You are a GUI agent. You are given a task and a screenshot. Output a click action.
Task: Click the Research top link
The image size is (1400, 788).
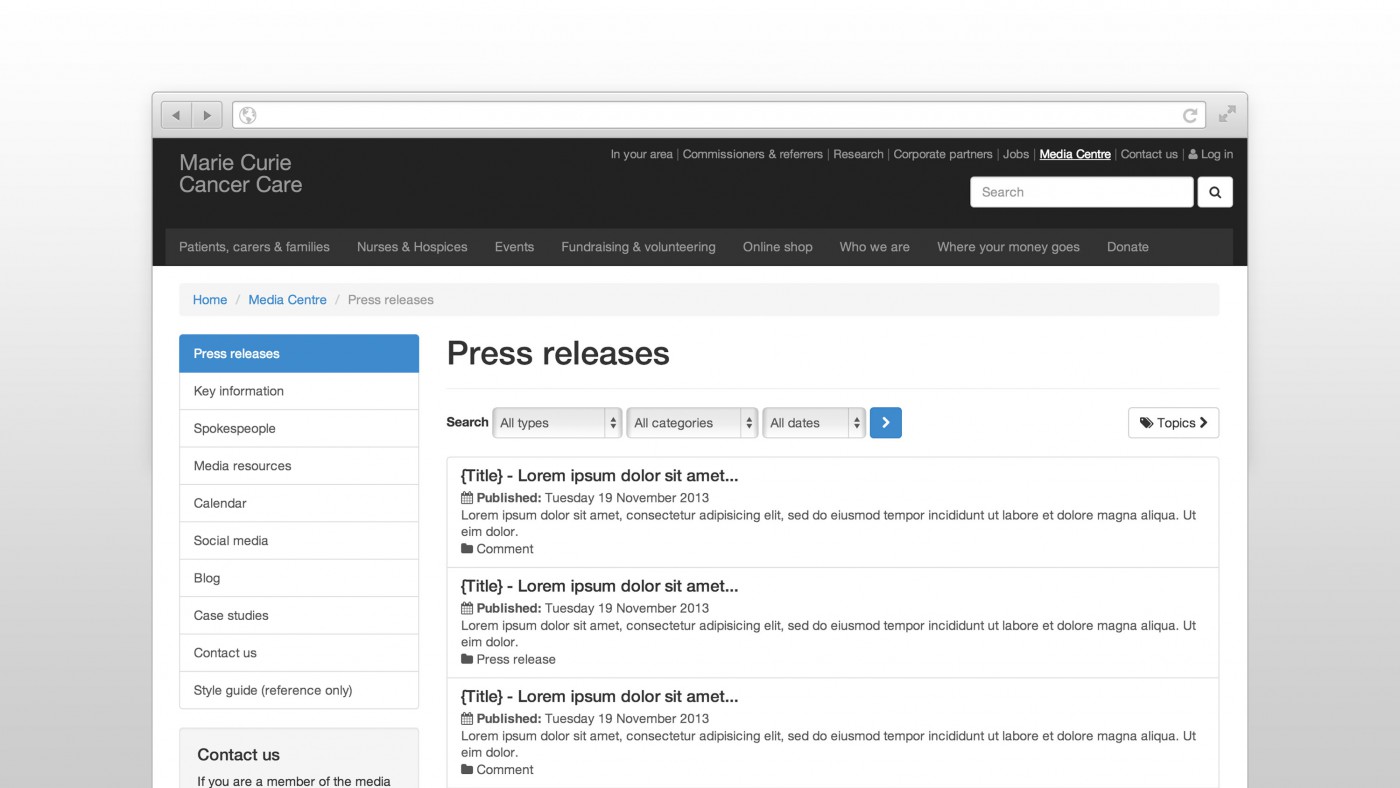click(858, 154)
